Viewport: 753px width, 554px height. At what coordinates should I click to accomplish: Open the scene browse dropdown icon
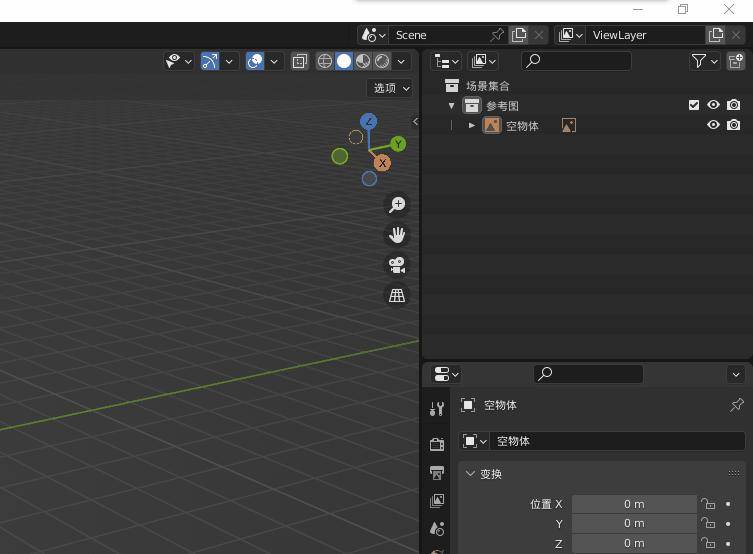(373, 35)
